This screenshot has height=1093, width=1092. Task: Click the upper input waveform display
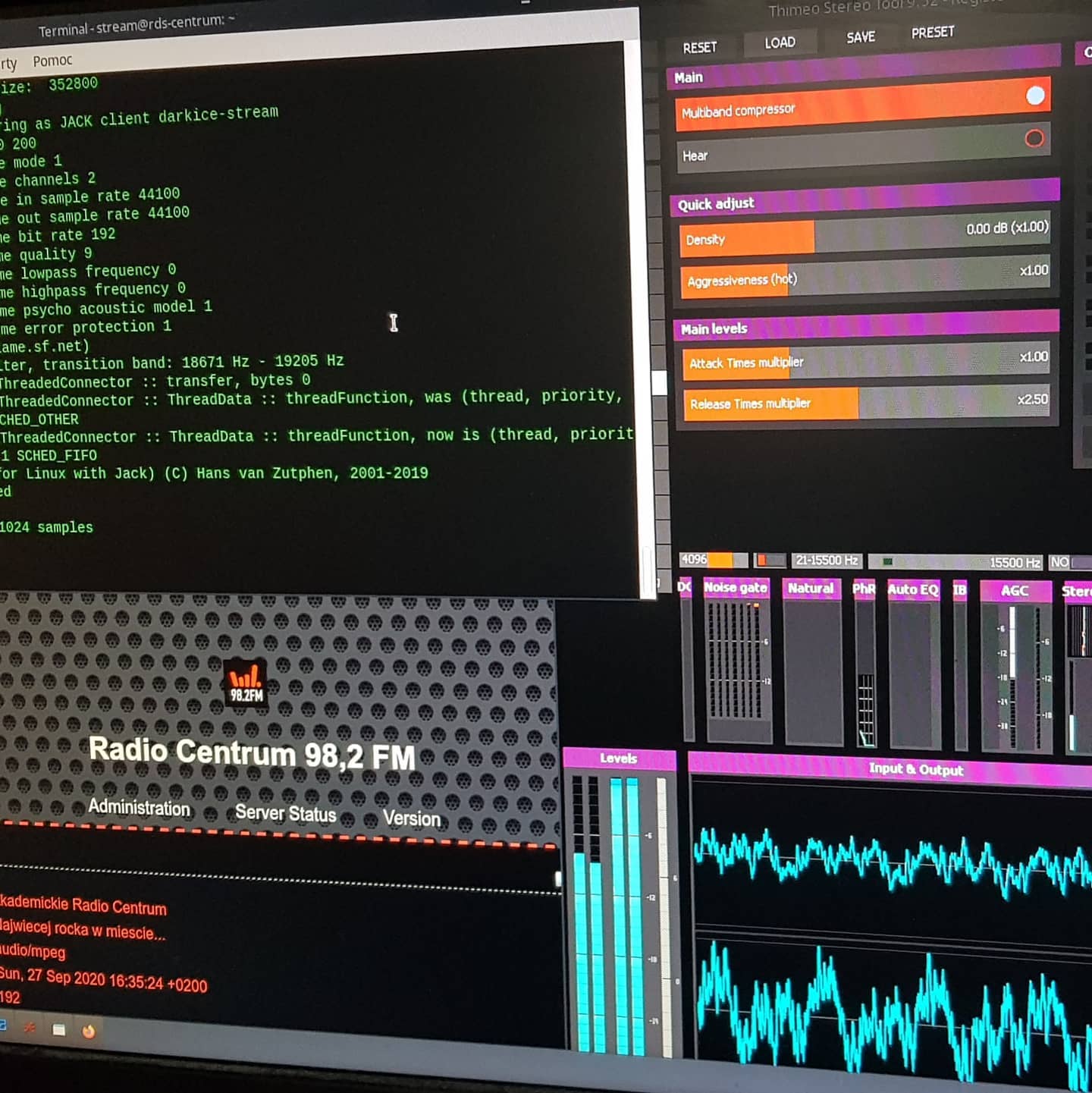[x=892, y=856]
